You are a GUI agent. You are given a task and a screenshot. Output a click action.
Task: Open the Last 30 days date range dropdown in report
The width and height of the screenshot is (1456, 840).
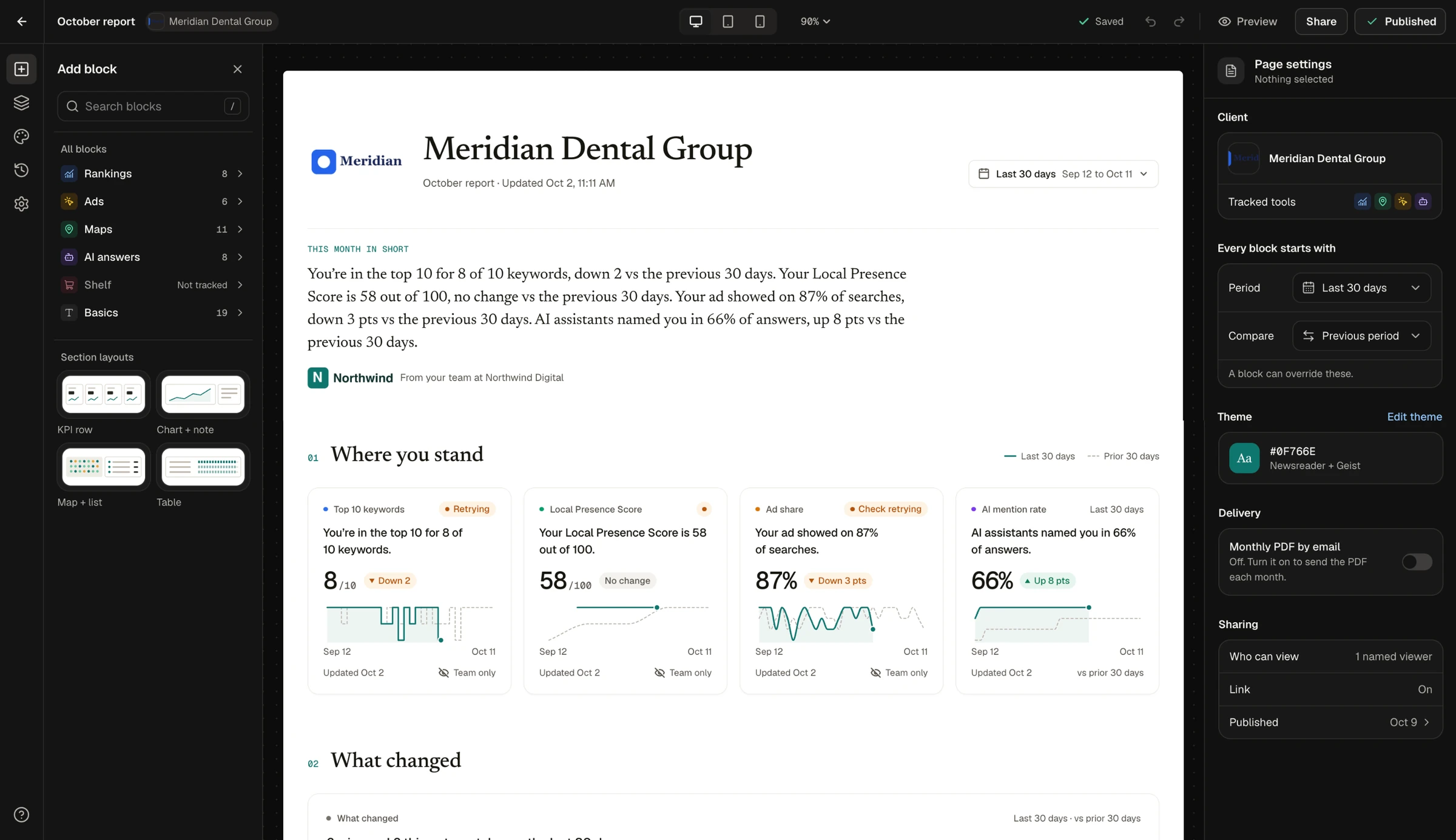click(x=1063, y=174)
